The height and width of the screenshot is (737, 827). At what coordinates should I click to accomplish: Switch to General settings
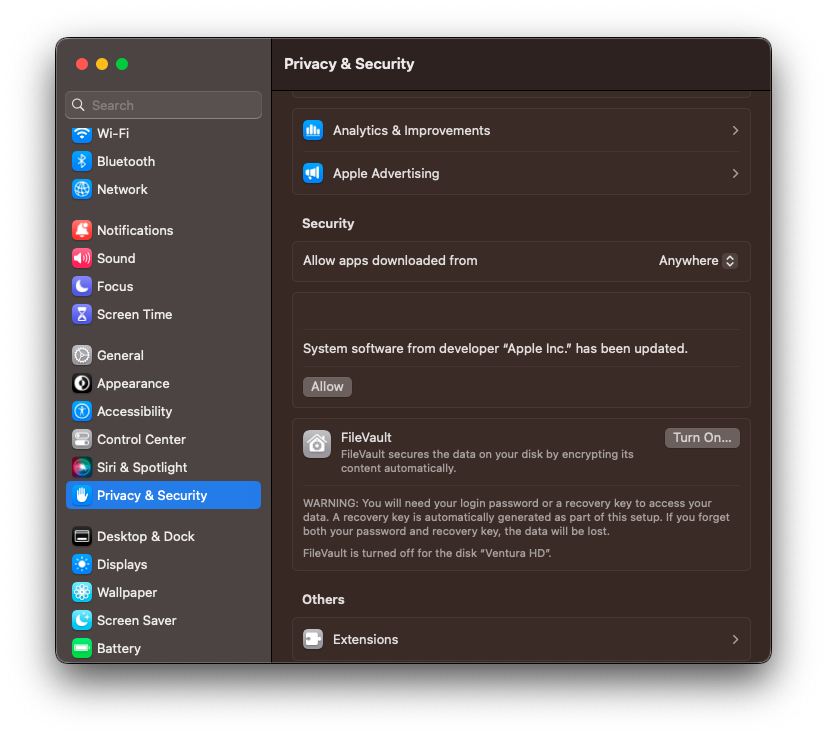tap(164, 356)
